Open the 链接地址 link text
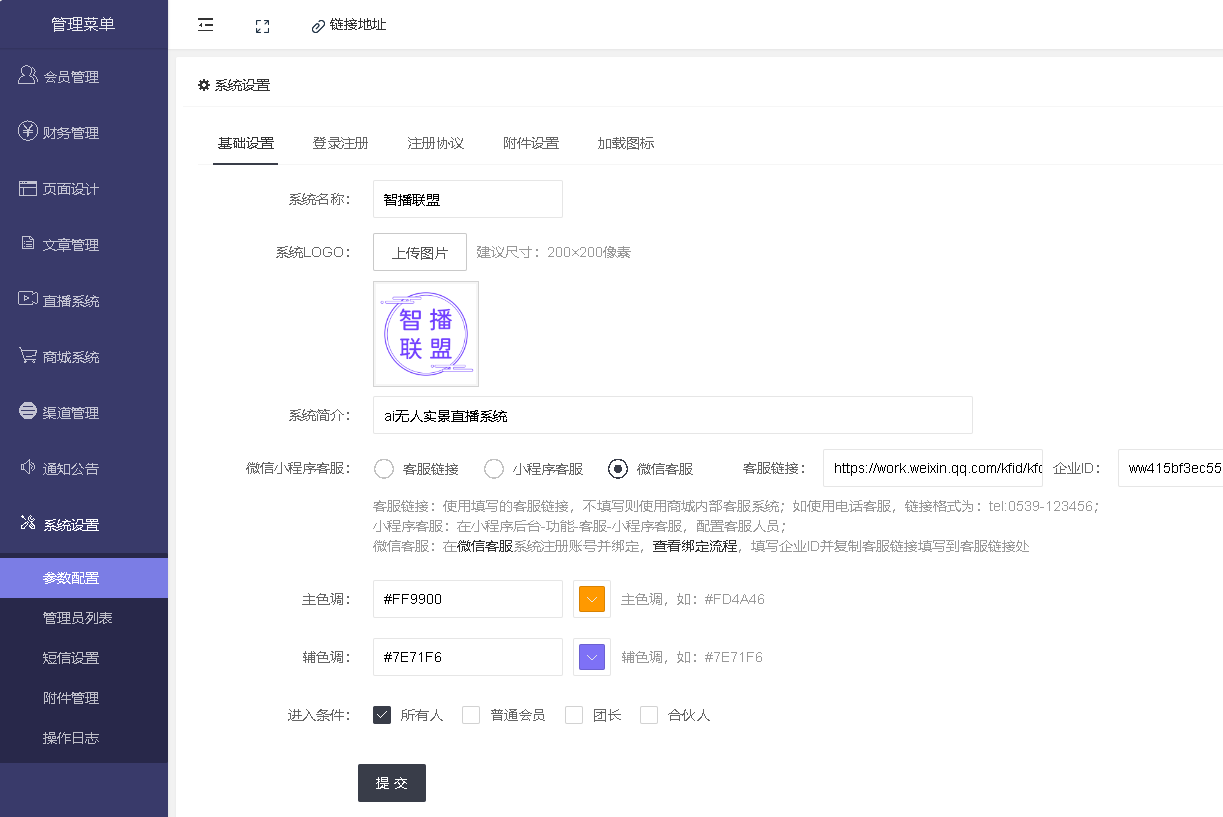Screen dimensions: 1223x817 coord(358,25)
